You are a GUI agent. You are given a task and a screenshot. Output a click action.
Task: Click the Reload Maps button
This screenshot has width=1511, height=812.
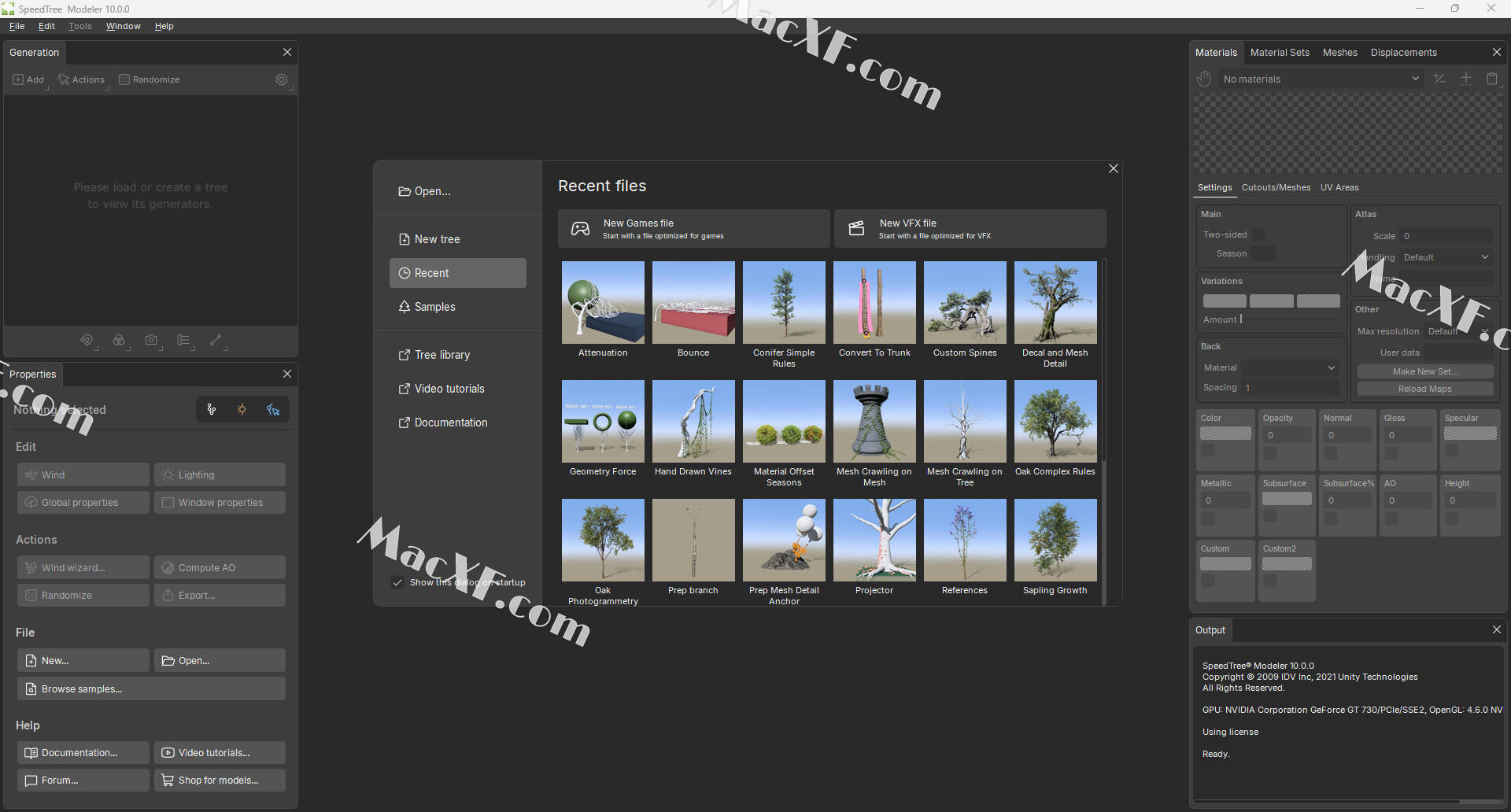[x=1425, y=389]
